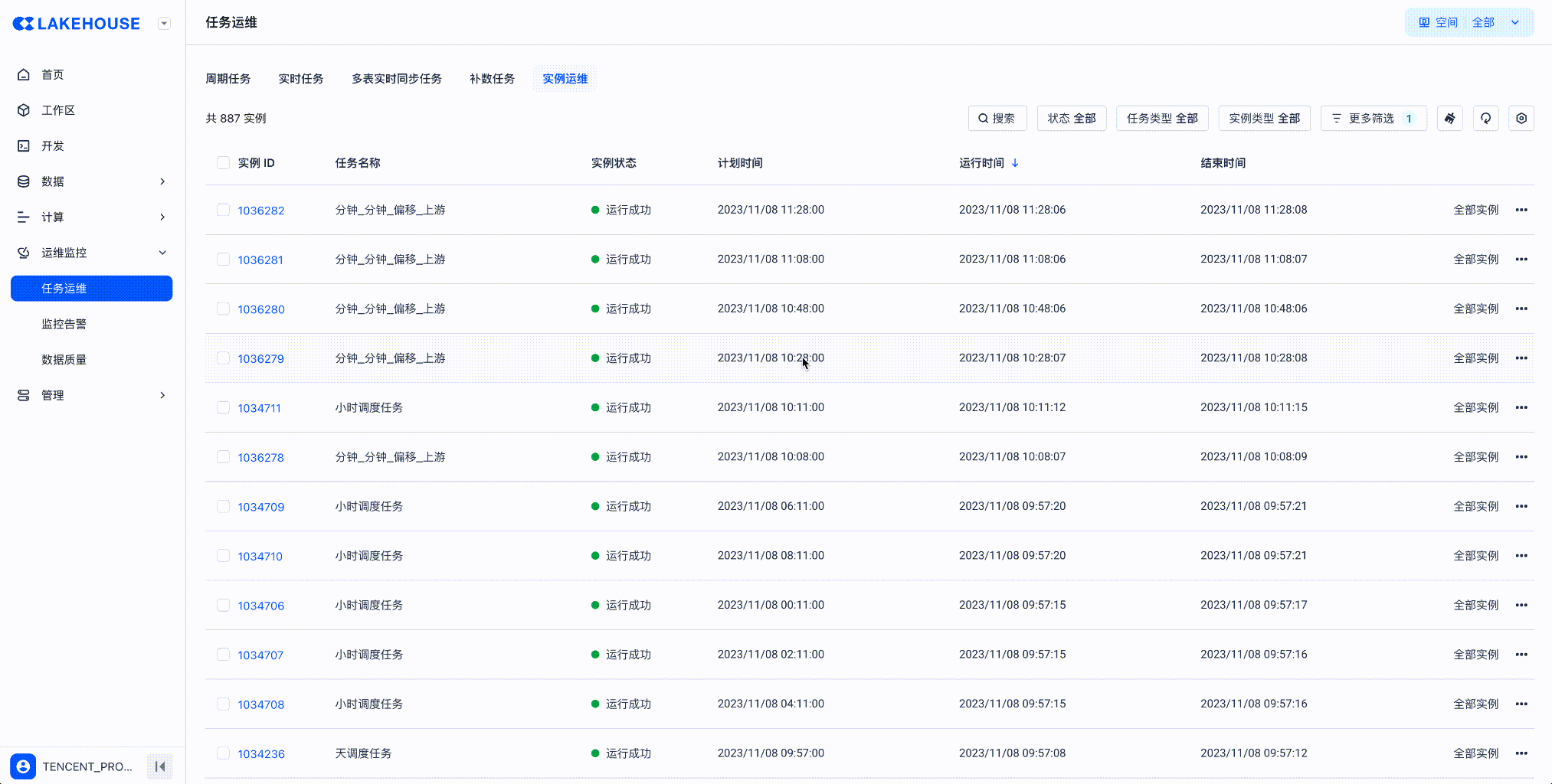Click the 首页 home icon in sidebar
The image size is (1552, 784).
pos(24,74)
